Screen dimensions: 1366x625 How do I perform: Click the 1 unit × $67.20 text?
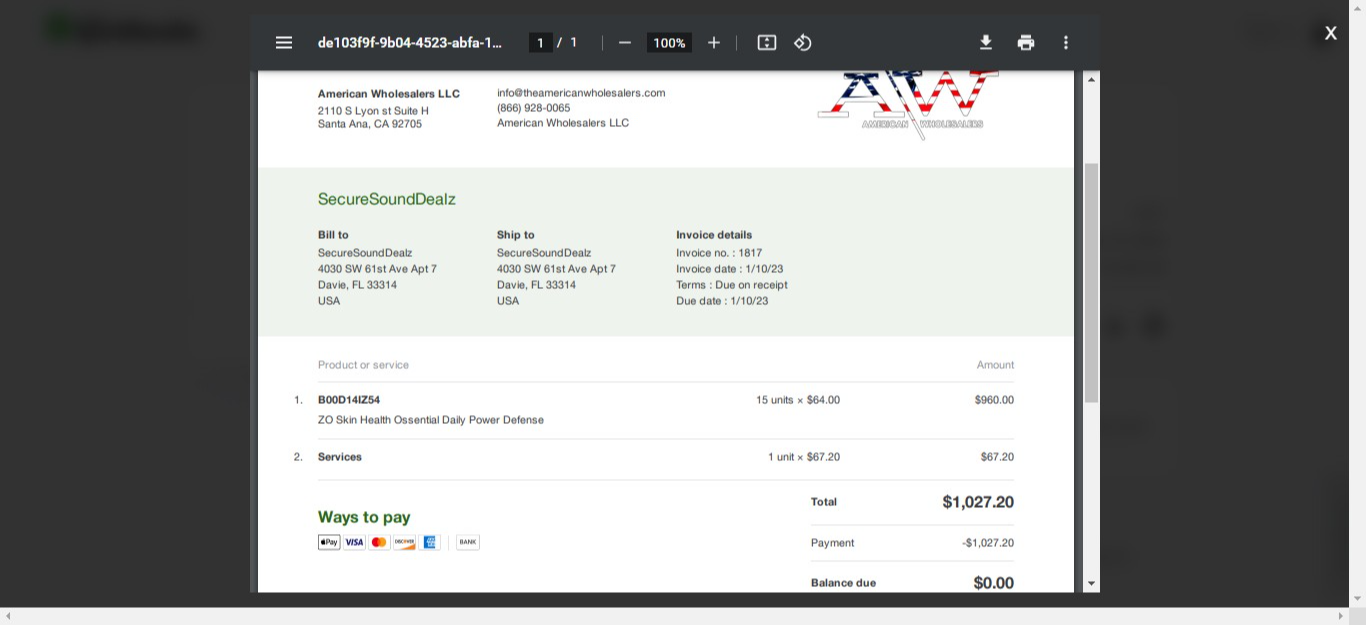[x=804, y=457]
